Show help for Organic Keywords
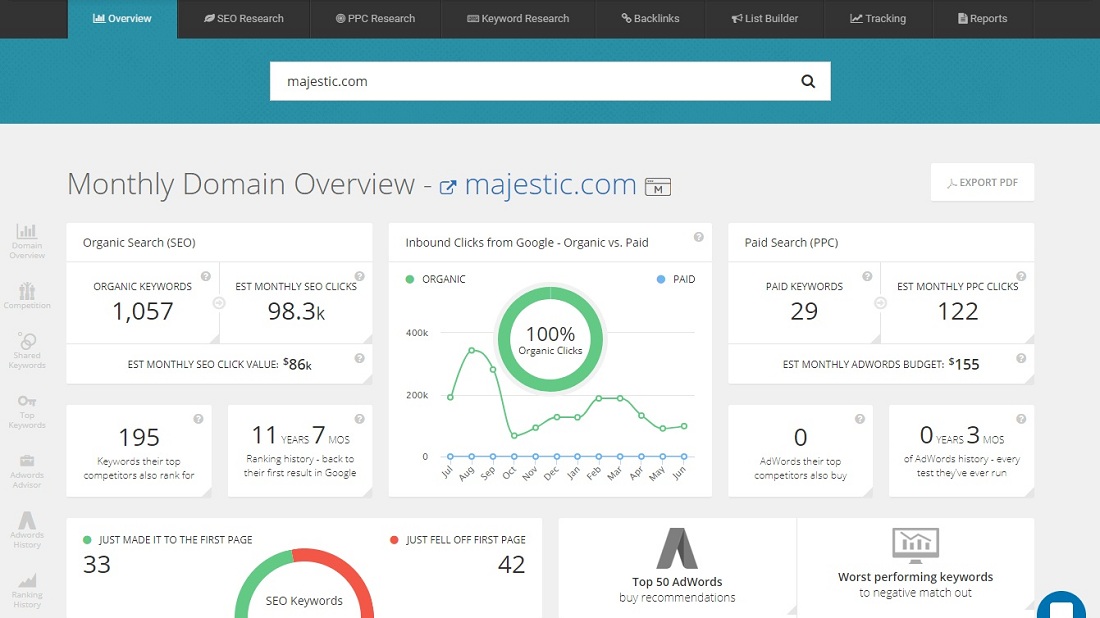This screenshot has width=1100, height=618. [206, 276]
